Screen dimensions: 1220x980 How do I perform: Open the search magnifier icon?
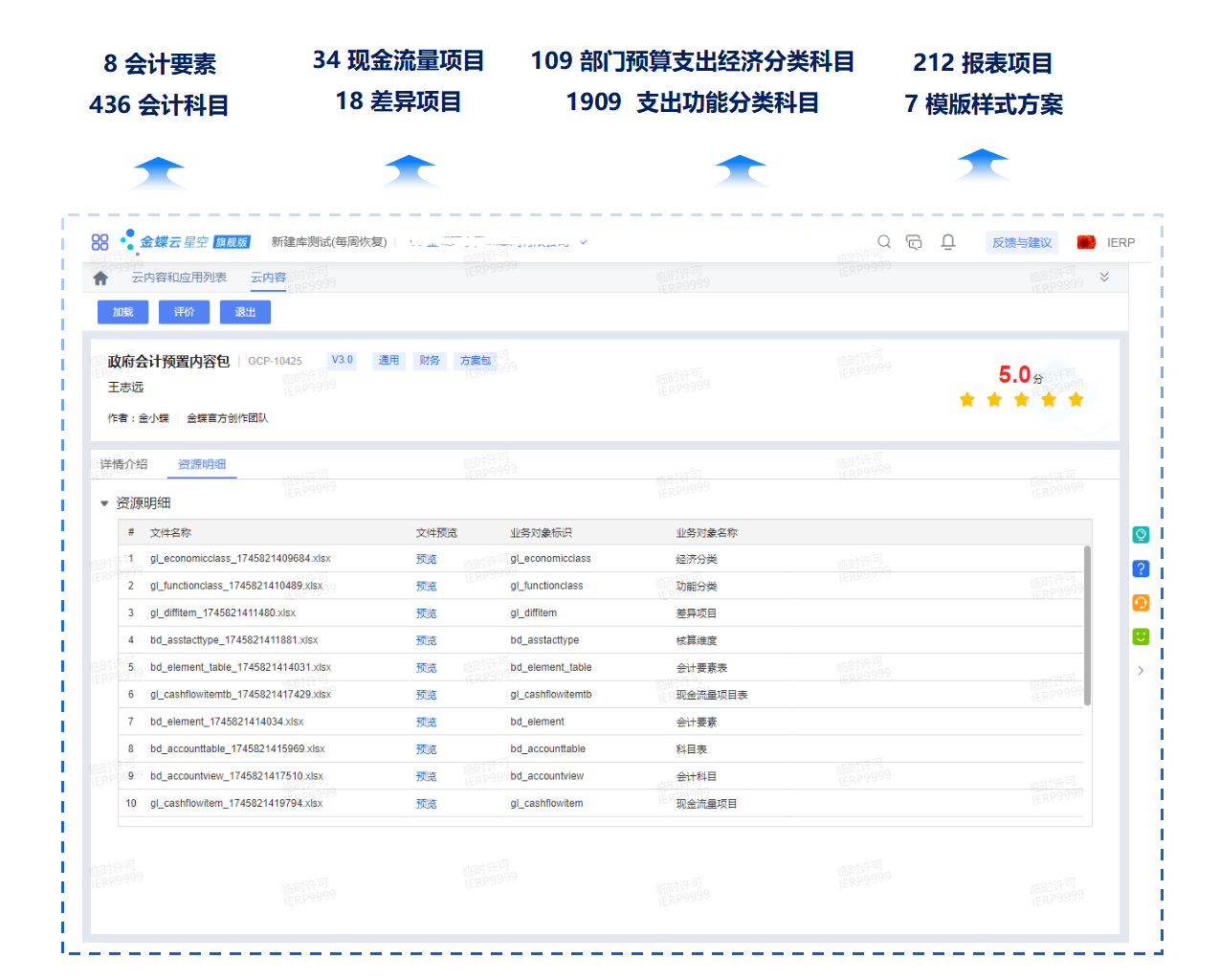click(x=884, y=242)
